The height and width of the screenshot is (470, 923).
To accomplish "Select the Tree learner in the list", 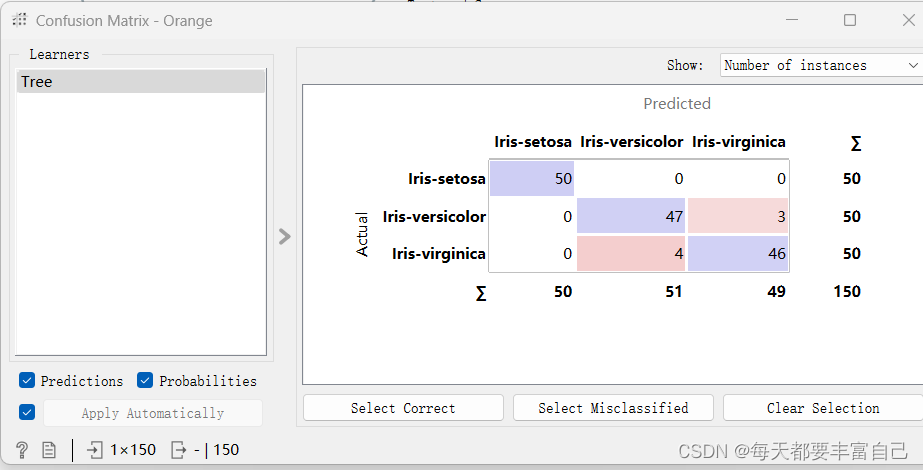I will pyautogui.click(x=140, y=82).
